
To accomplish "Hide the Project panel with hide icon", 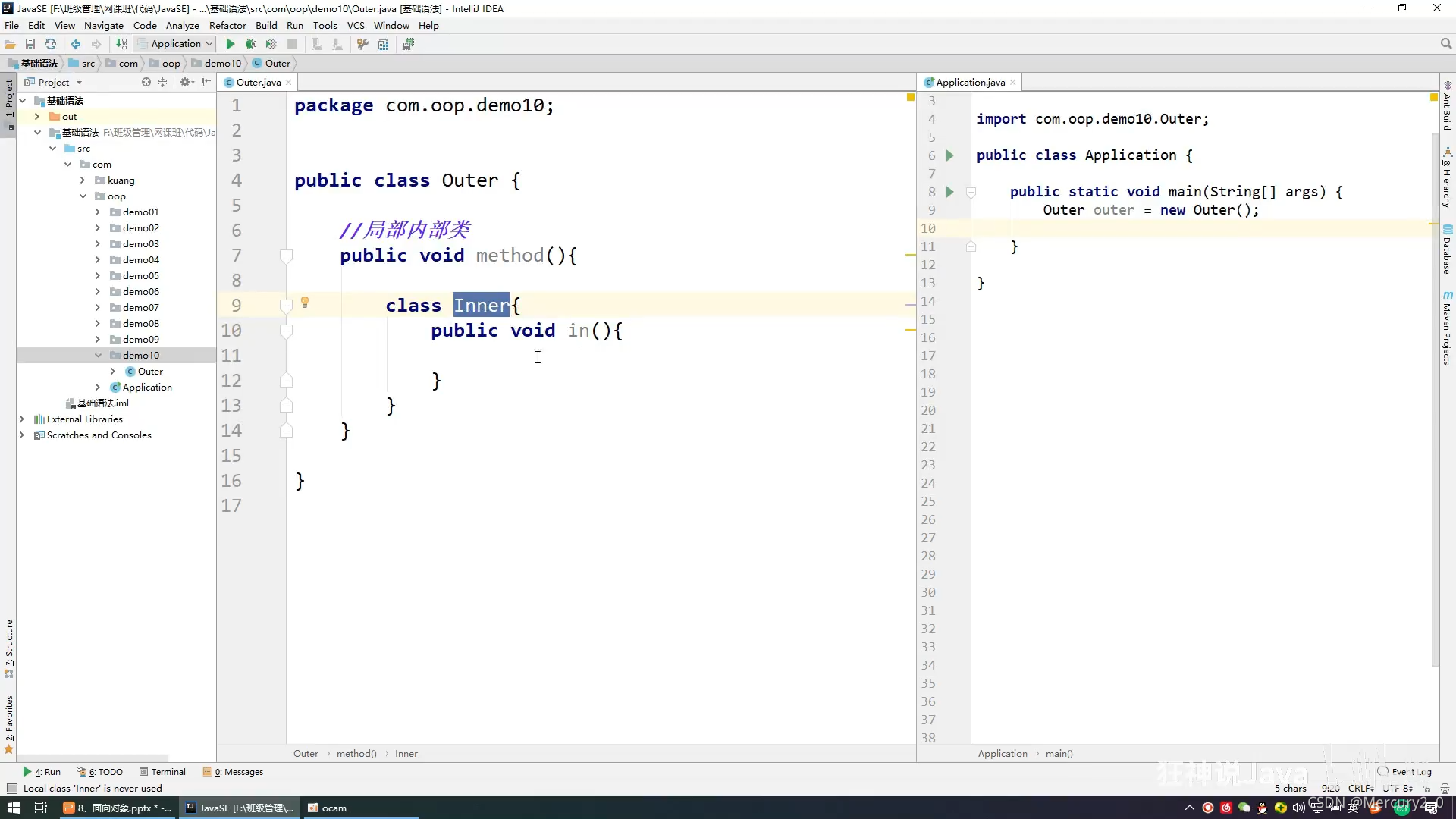I will (206, 82).
